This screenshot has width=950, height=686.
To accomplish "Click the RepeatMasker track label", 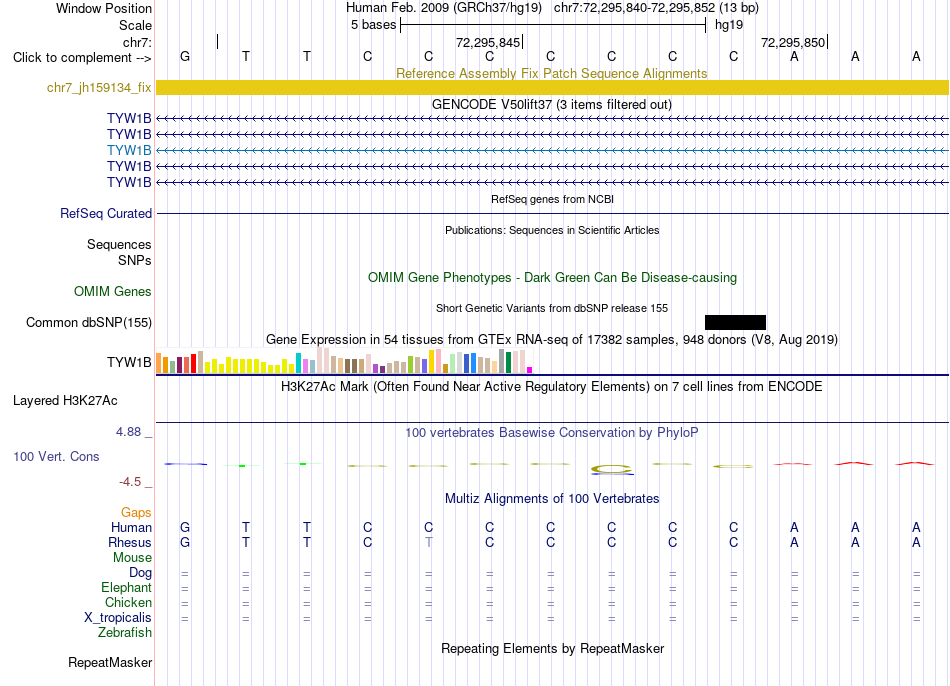I will click(x=110, y=662).
